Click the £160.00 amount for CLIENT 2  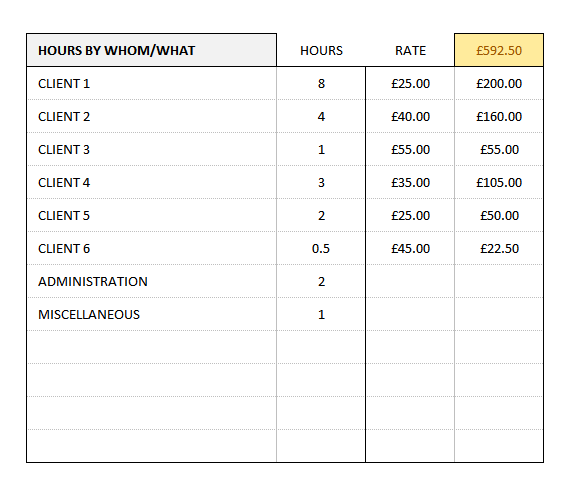(x=499, y=116)
